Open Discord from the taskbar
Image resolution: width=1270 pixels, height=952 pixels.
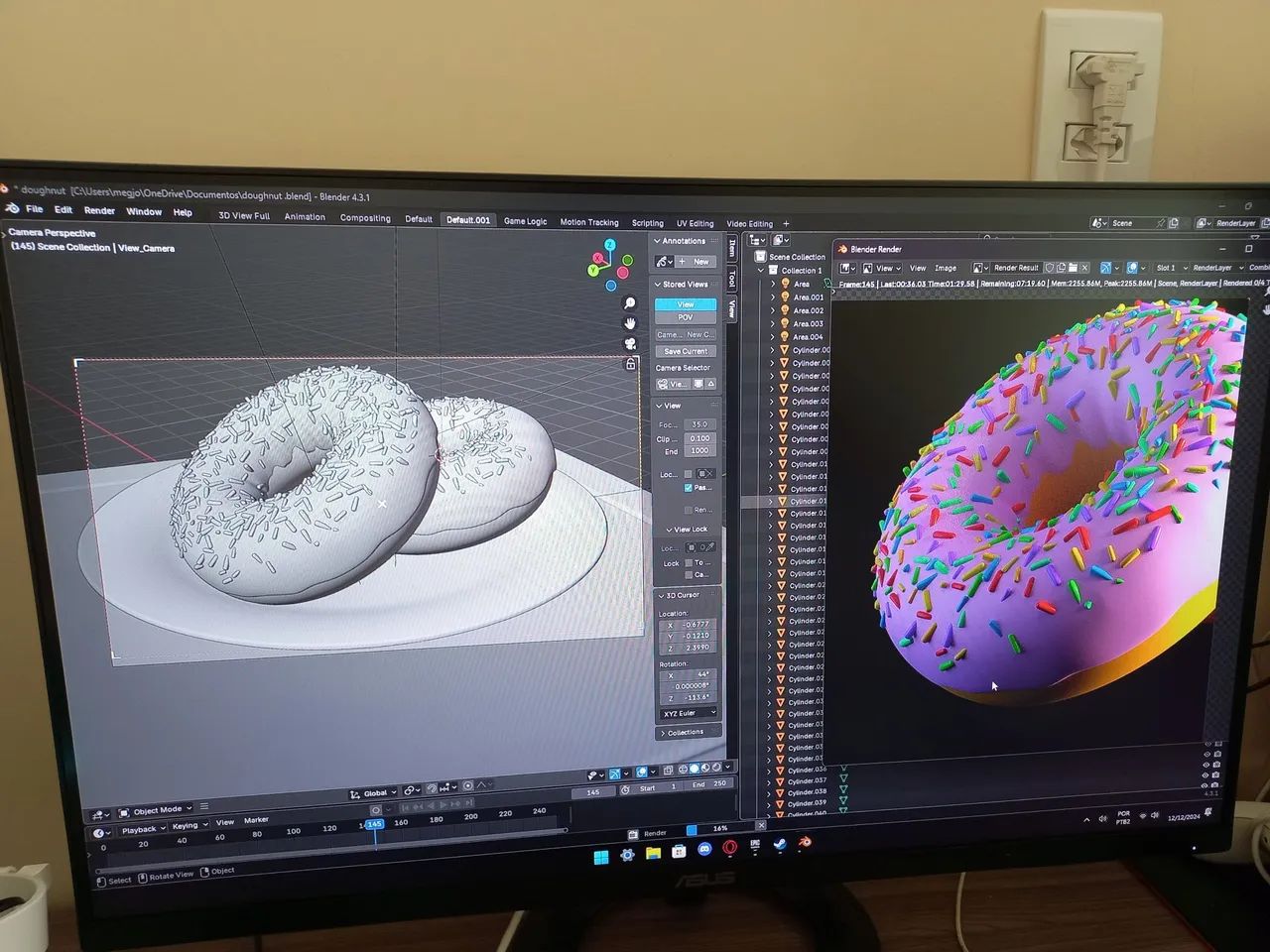(x=704, y=850)
